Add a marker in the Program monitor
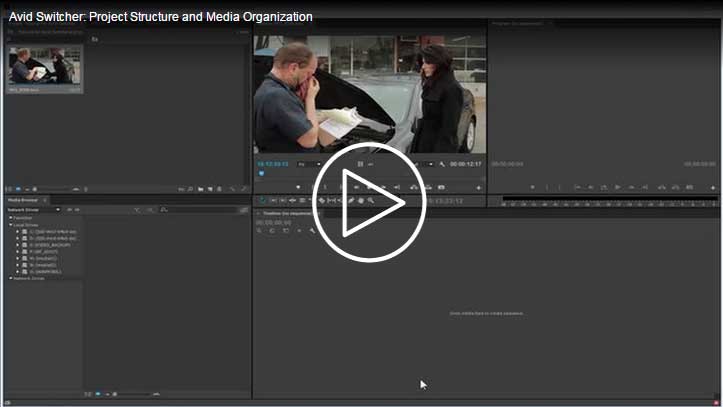The width and height of the screenshot is (723, 407). tap(532, 187)
